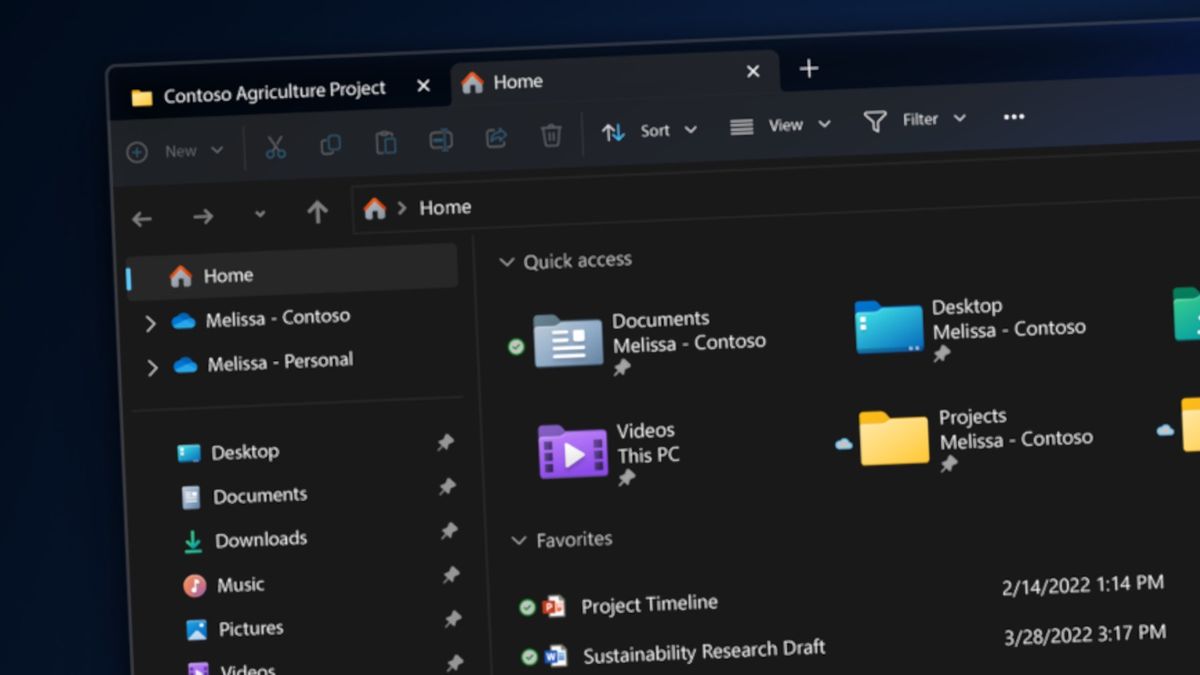Viewport: 1200px width, 675px height.
Task: Go up one level with up arrow
Action: [317, 211]
